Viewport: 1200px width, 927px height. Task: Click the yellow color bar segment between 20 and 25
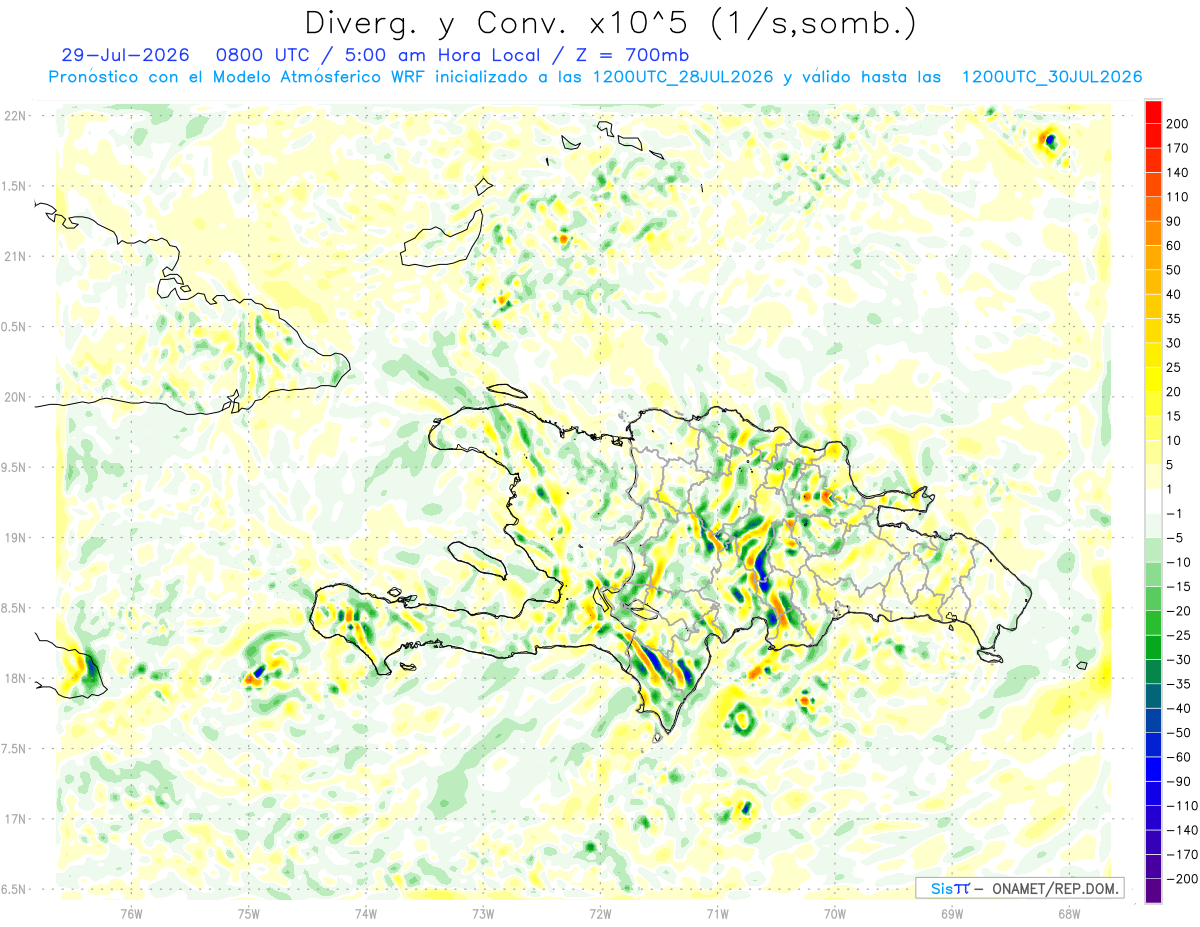coord(1153,379)
